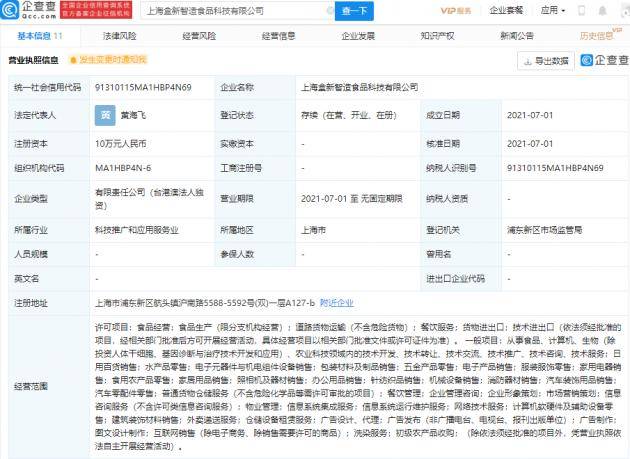Open the 经营信息 tab
The image size is (630, 459).
278,36
